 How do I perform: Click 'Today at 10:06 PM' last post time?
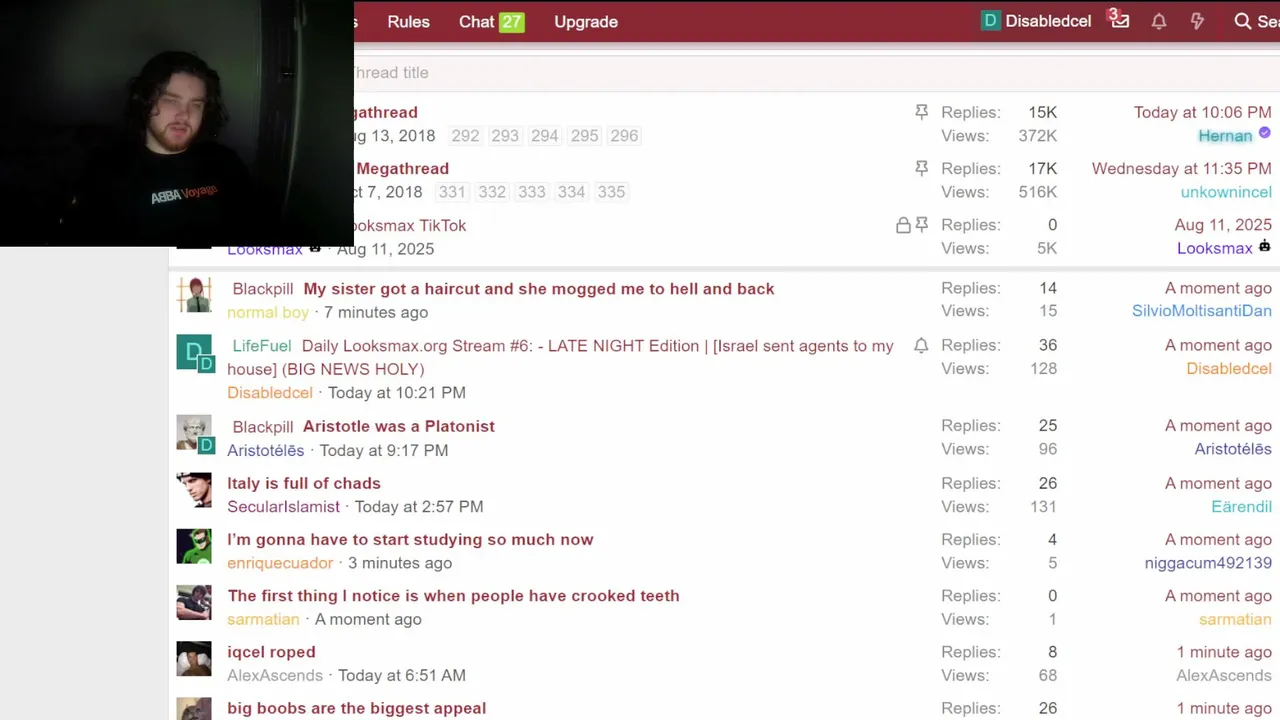click(x=1203, y=113)
